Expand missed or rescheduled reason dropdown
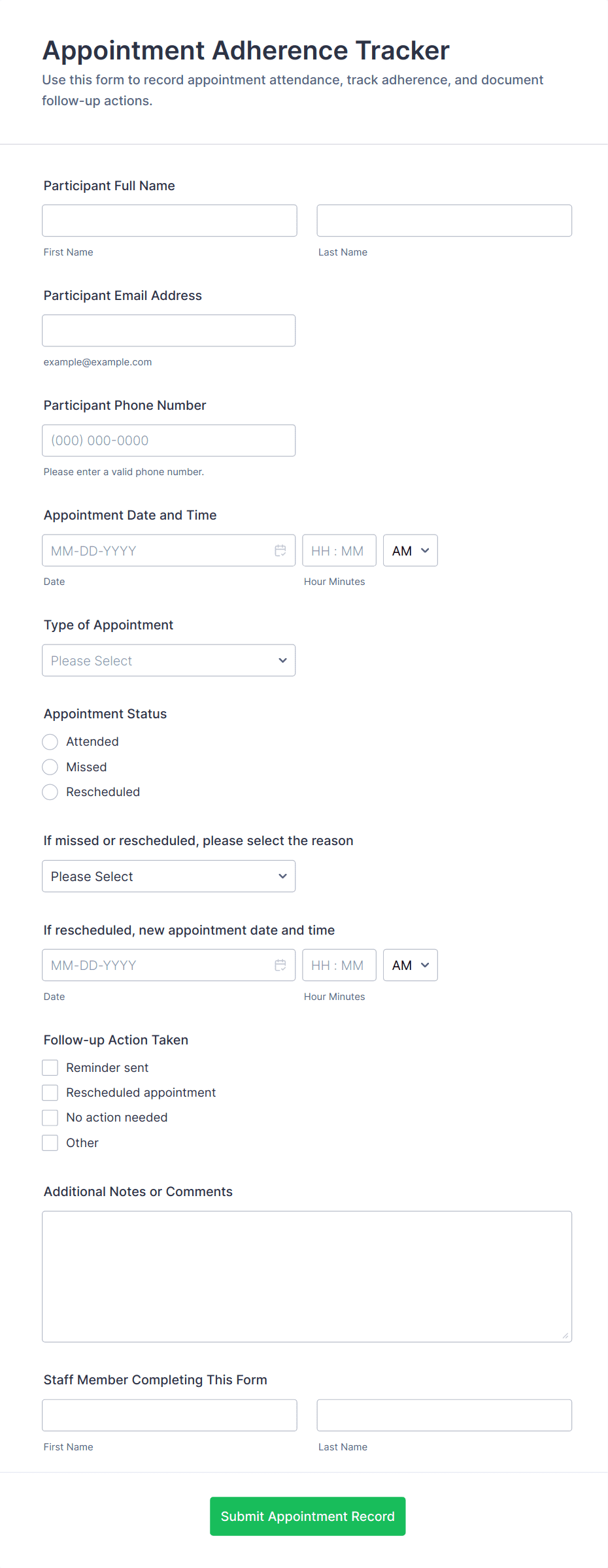Viewport: 608px width, 1568px height. pos(169,876)
